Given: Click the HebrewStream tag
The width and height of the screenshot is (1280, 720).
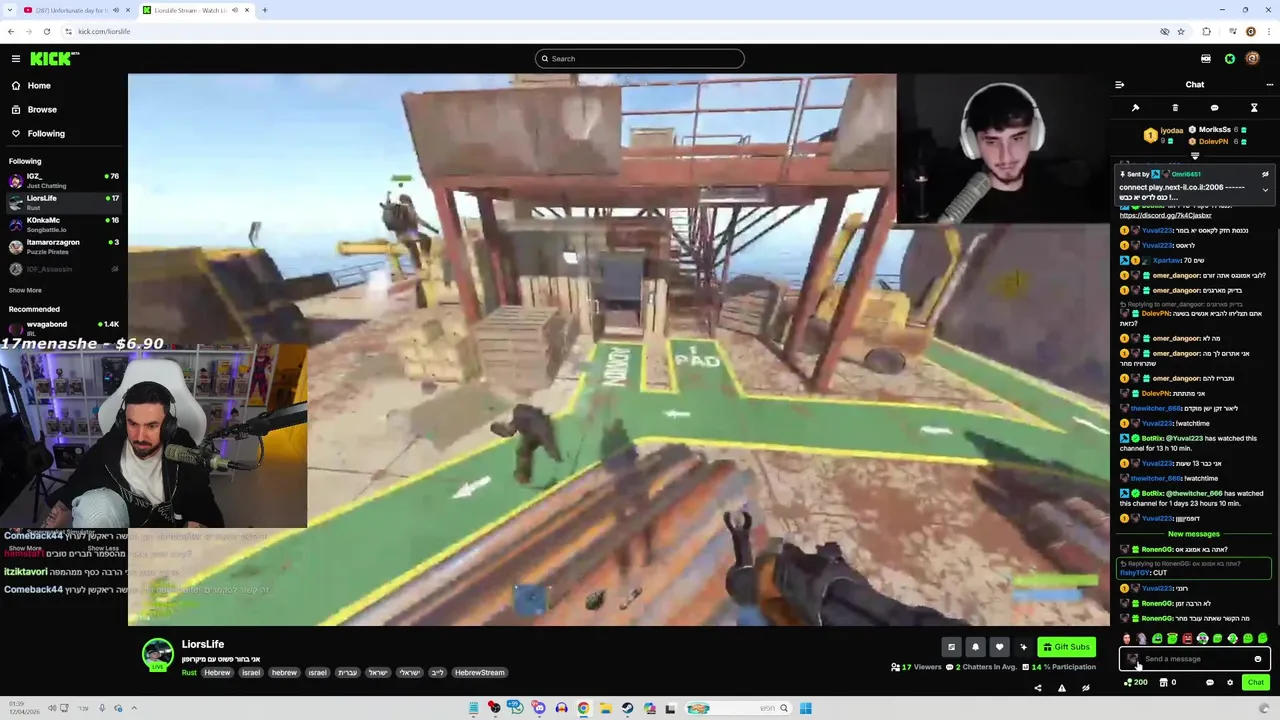Looking at the screenshot, I should [480, 673].
